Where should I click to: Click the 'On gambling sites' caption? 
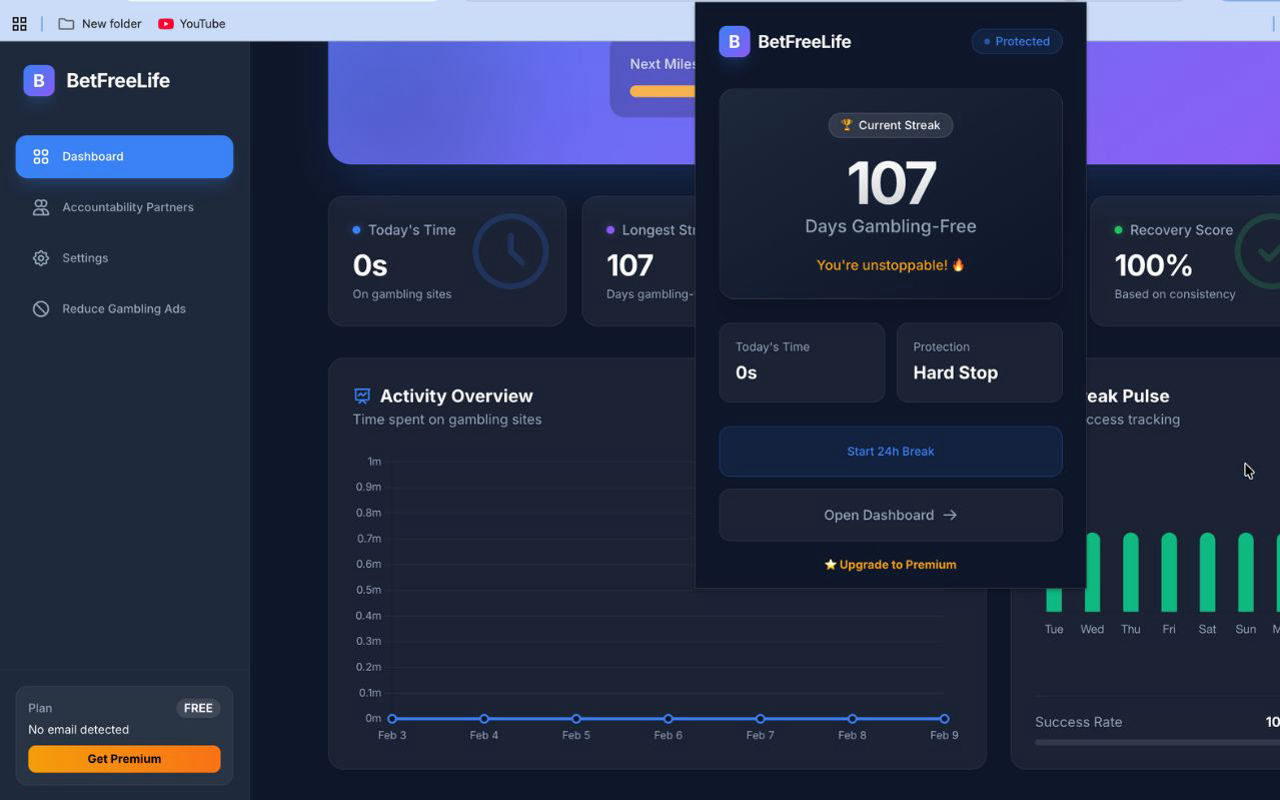point(402,295)
